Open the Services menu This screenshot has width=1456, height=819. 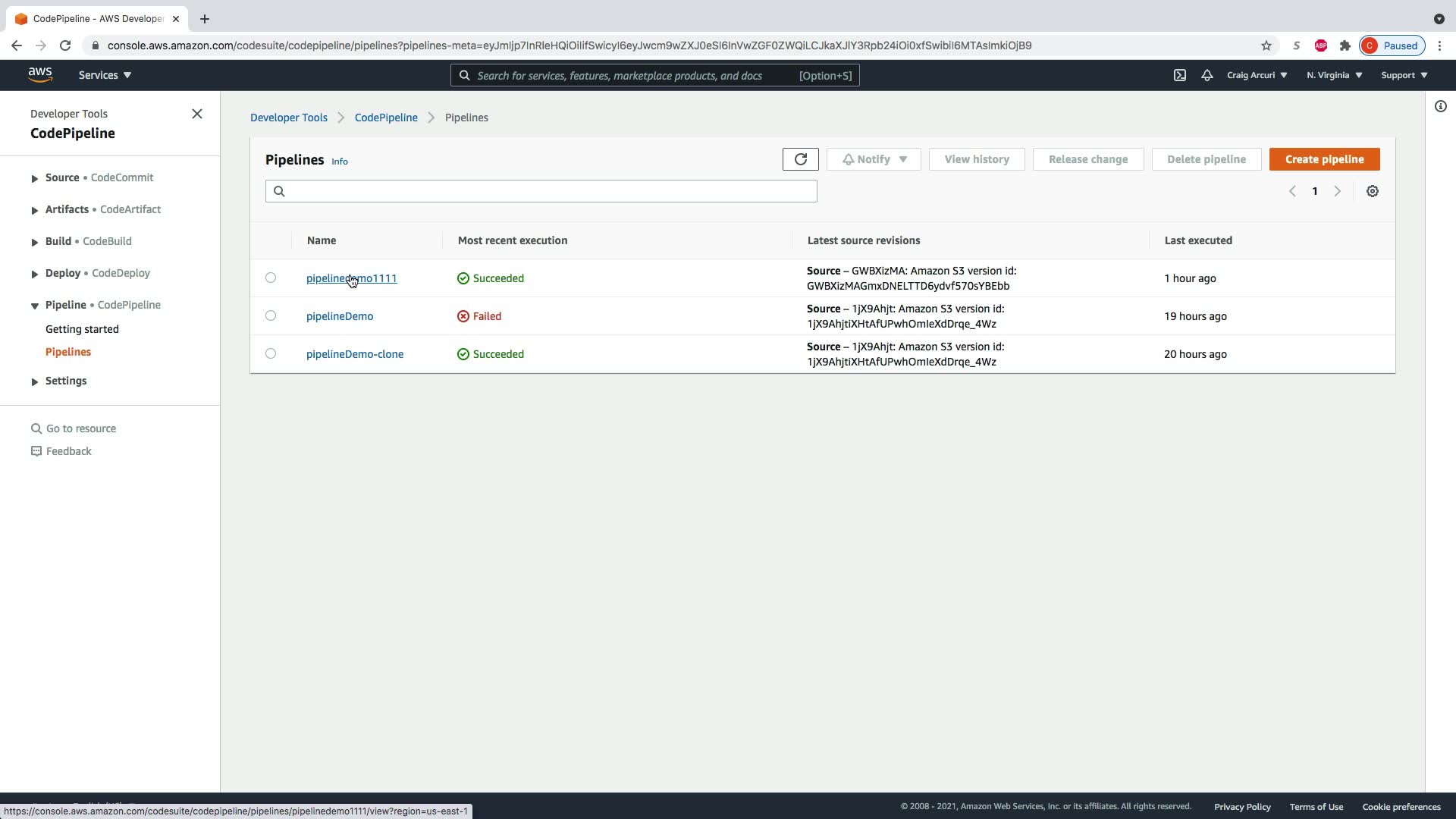click(105, 75)
